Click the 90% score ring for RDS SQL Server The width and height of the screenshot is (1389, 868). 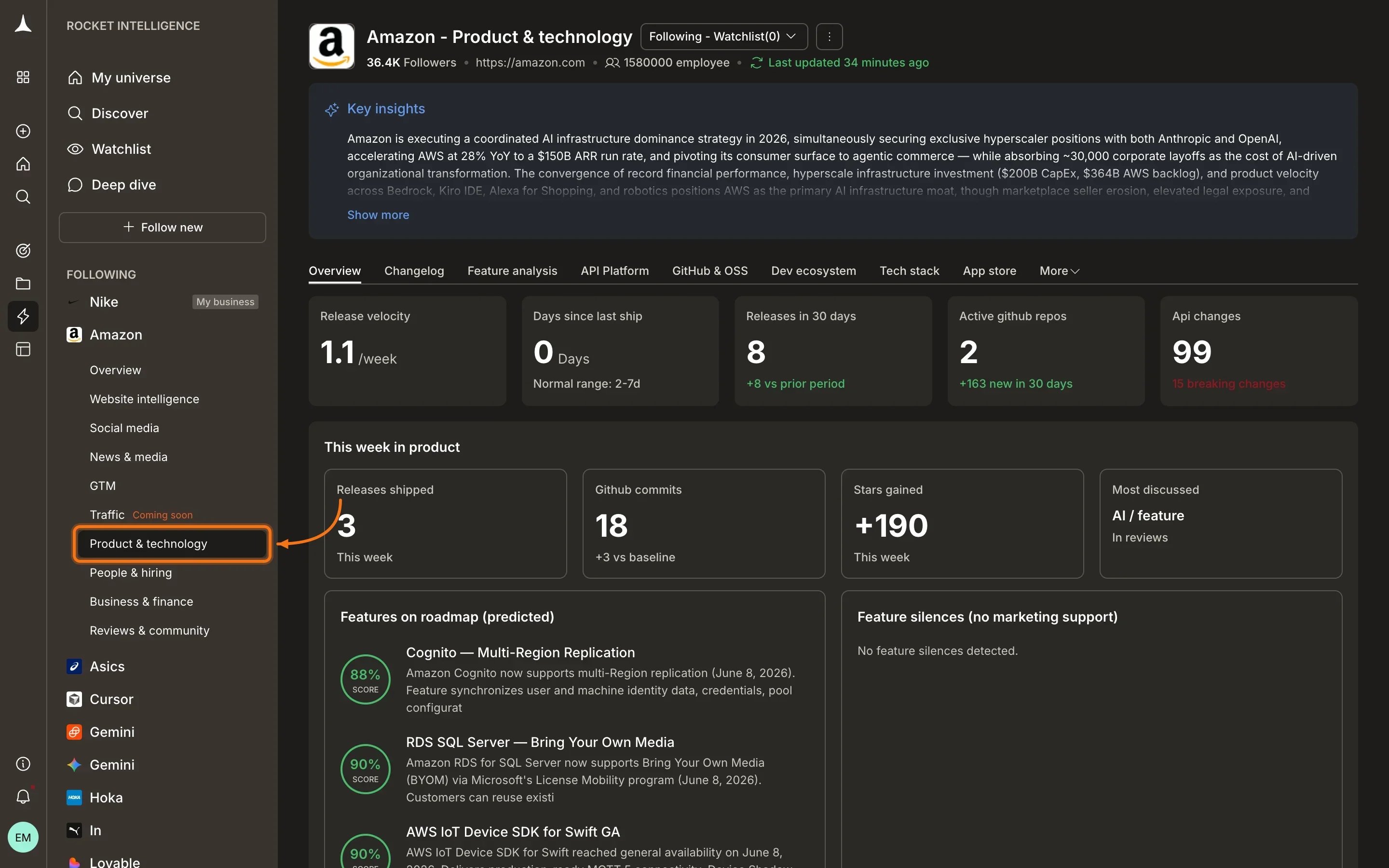point(365,769)
